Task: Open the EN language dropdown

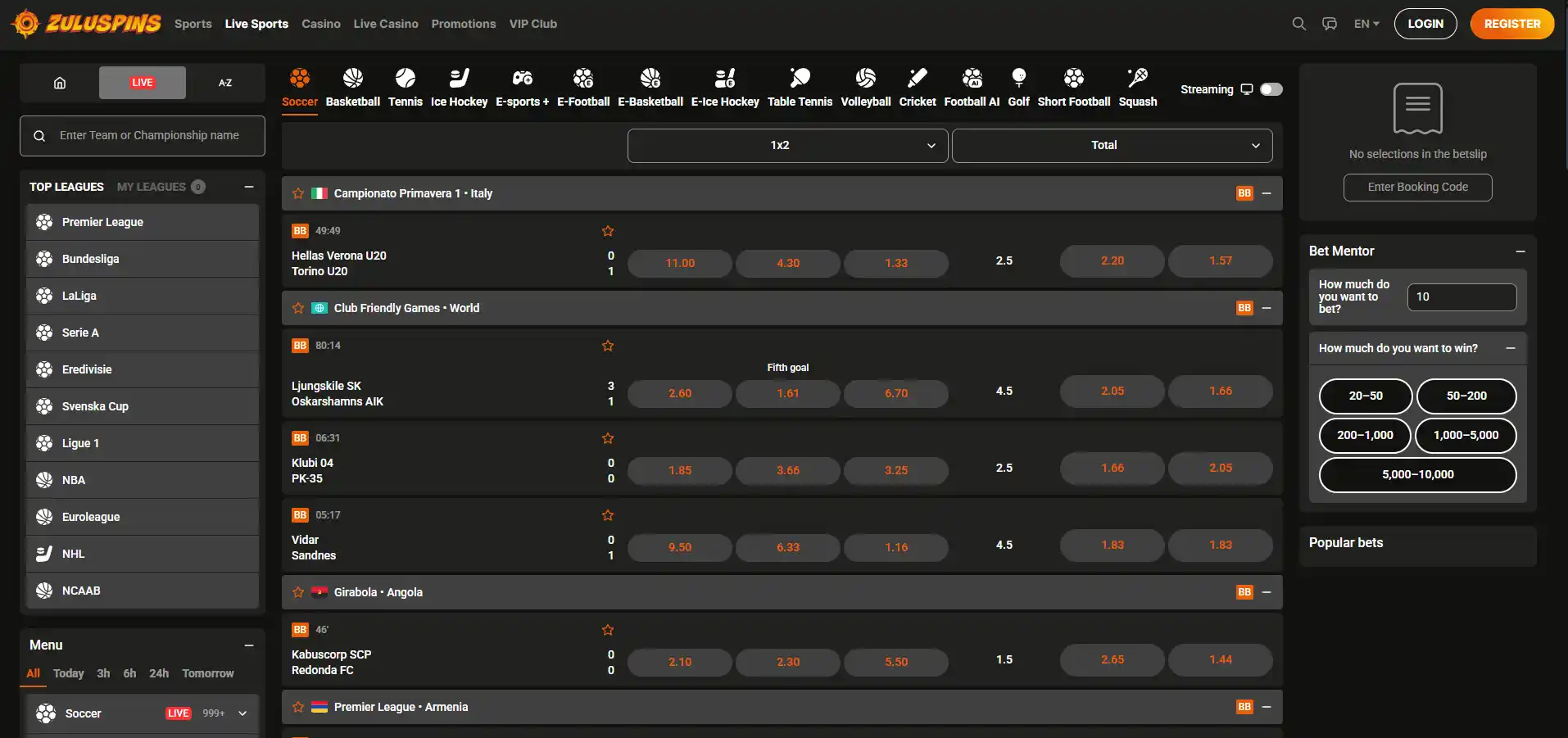Action: [1366, 24]
